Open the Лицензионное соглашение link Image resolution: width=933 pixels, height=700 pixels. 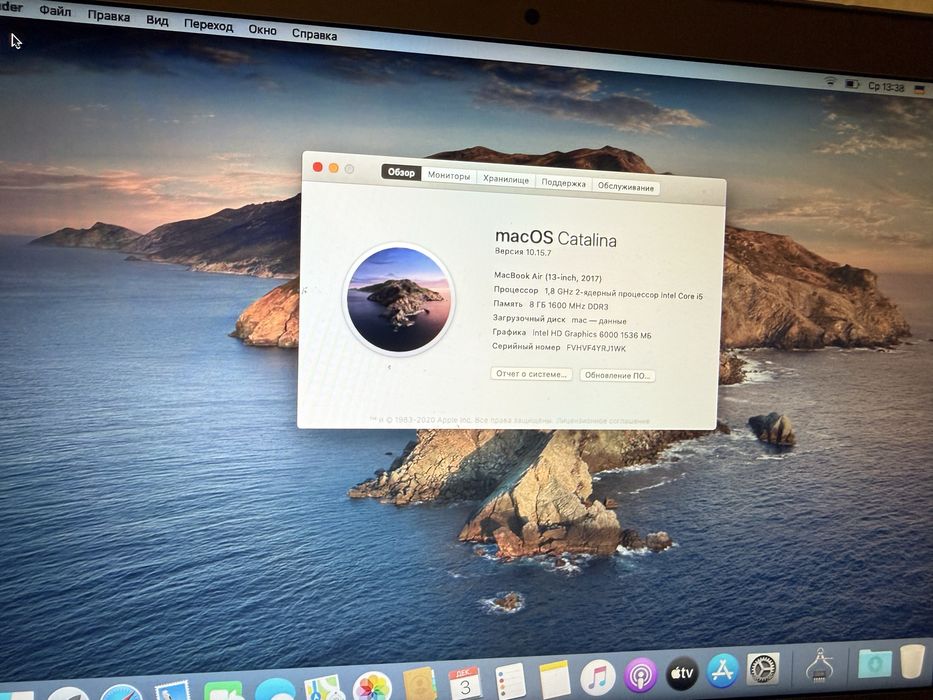[x=602, y=421]
